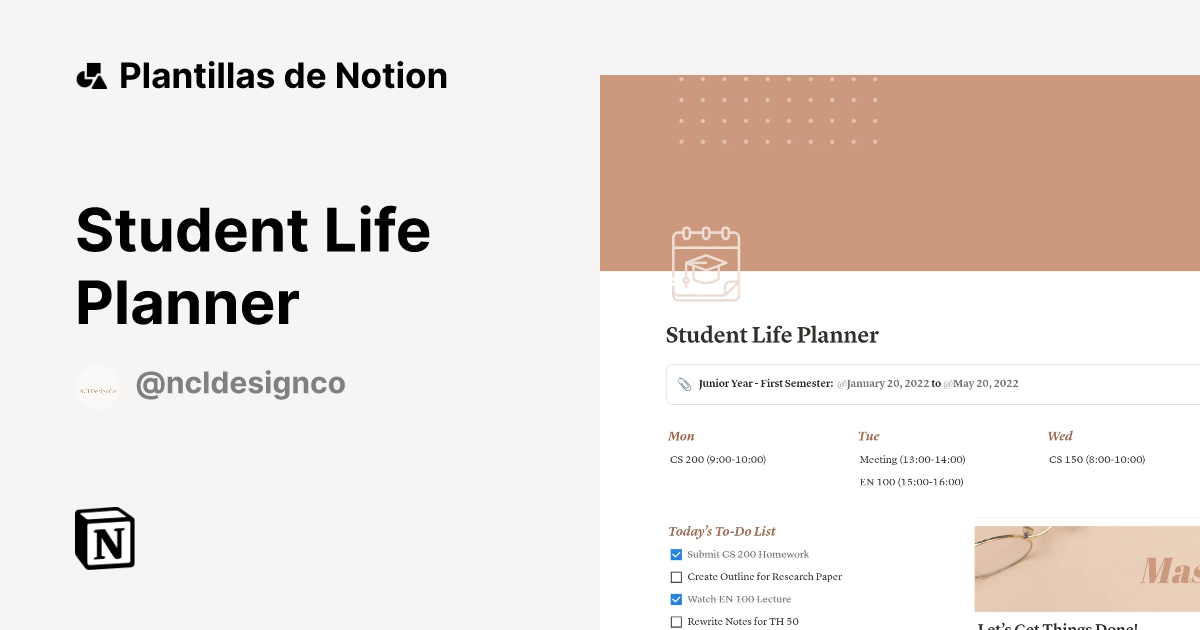Click the paperclip icon in the semester callout

tap(683, 383)
